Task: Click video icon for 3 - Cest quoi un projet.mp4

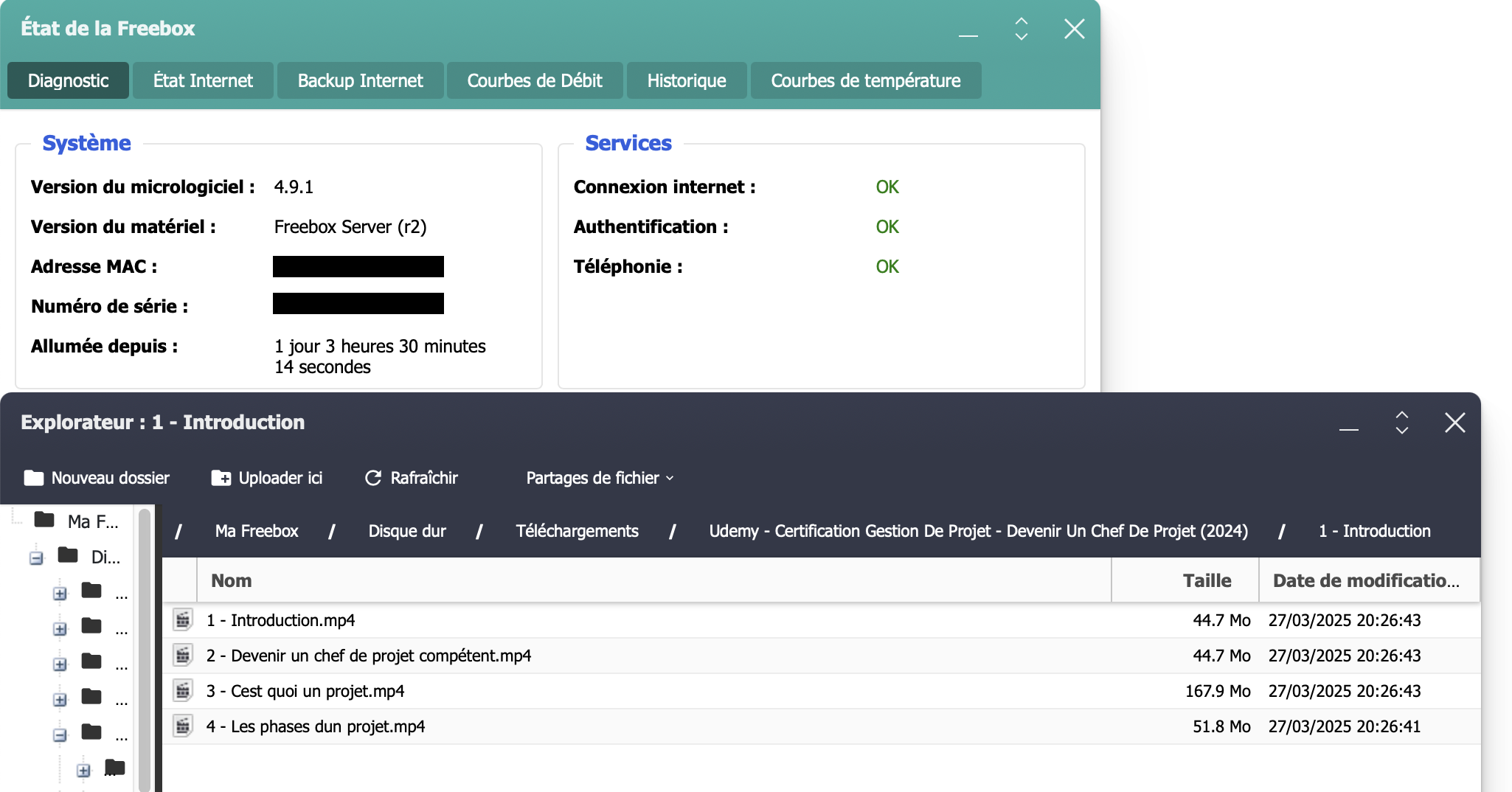Action: point(183,691)
